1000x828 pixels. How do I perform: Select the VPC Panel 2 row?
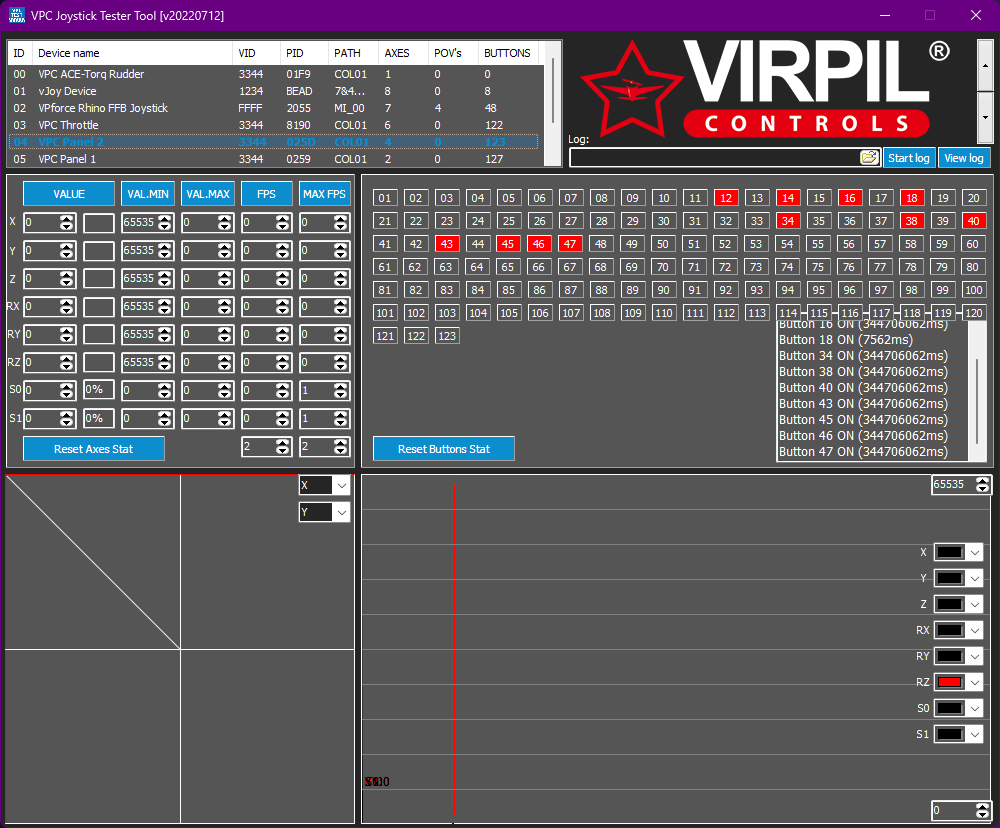pos(273,142)
